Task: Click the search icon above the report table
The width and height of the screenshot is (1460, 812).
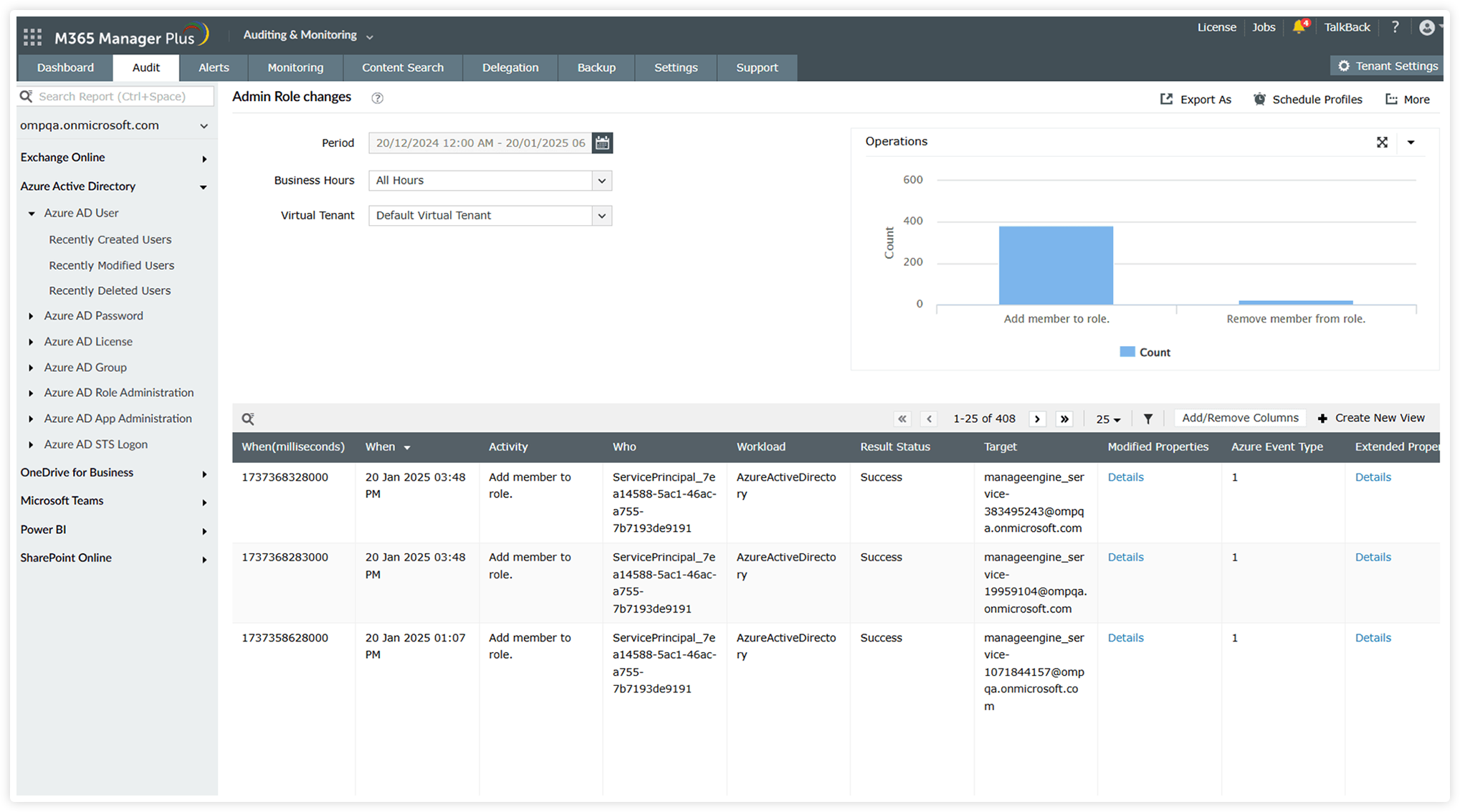Action: pyautogui.click(x=249, y=418)
